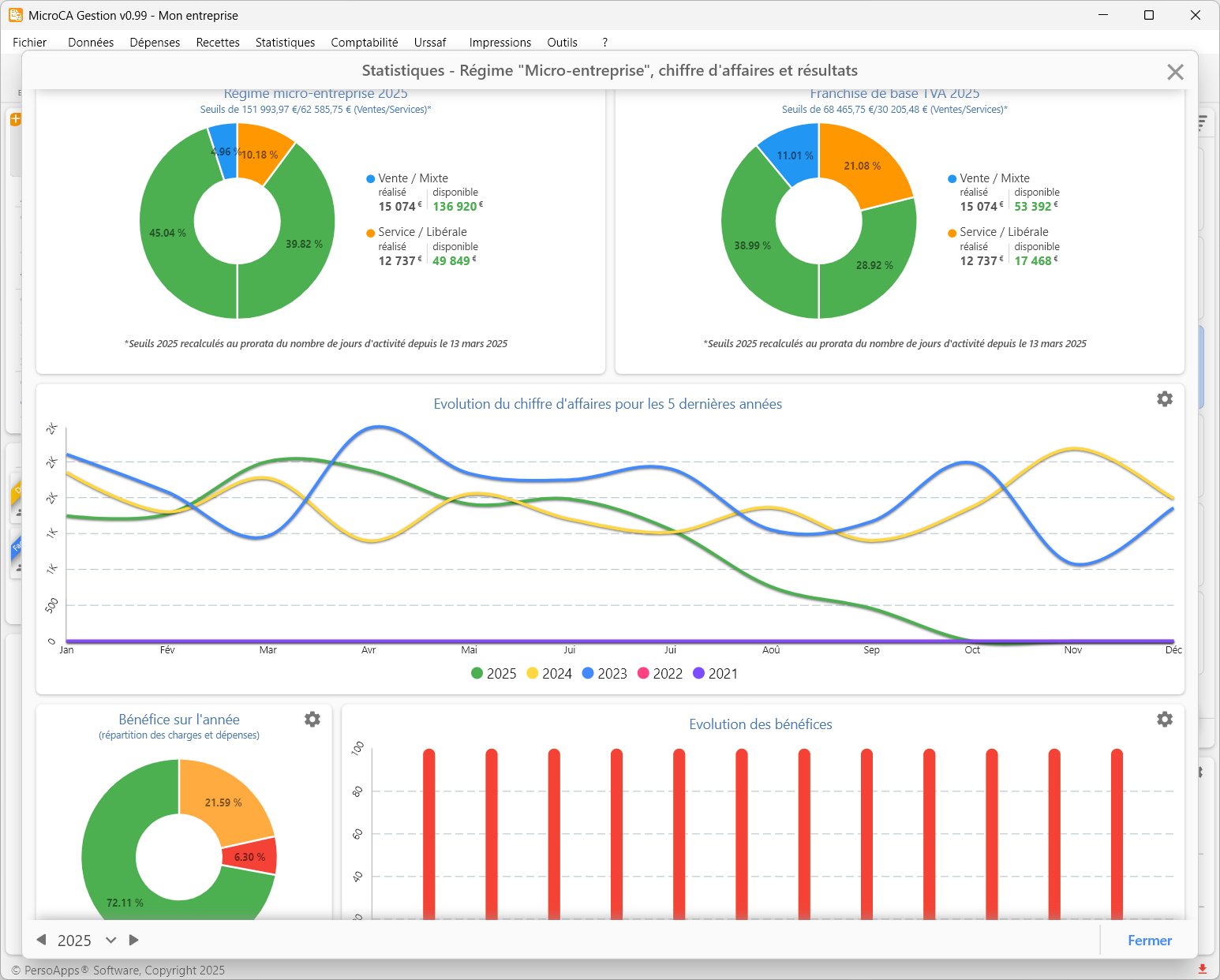Open the Statistiques menu
This screenshot has width=1220, height=980.
[285, 43]
